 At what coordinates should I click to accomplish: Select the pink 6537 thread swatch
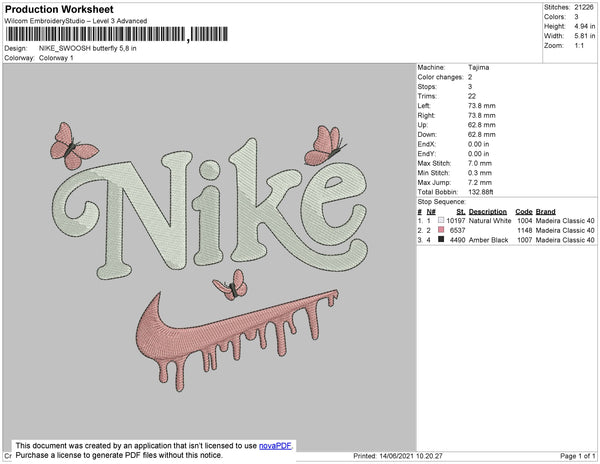pyautogui.click(x=441, y=230)
